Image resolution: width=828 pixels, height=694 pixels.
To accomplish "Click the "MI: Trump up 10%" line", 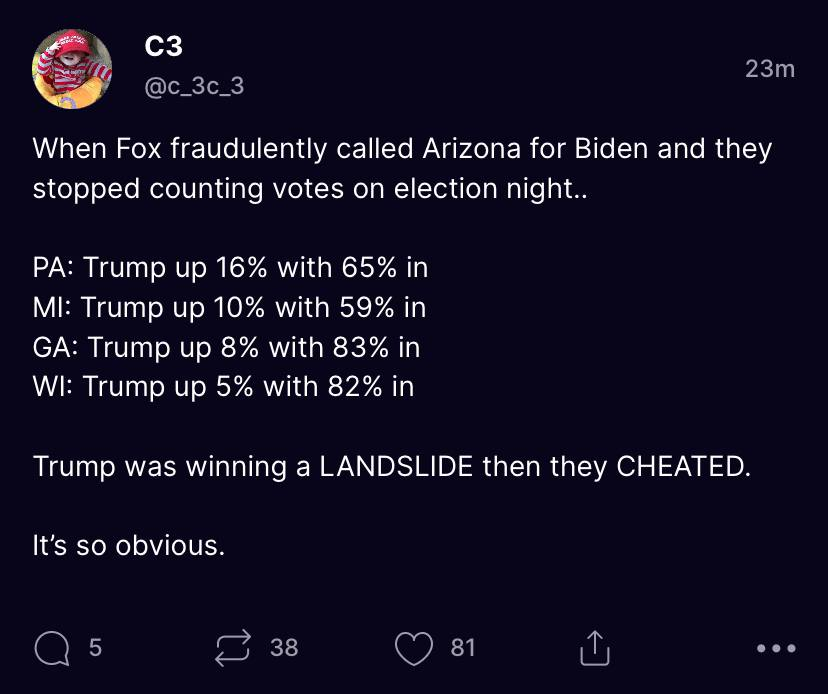I will 229,307.
